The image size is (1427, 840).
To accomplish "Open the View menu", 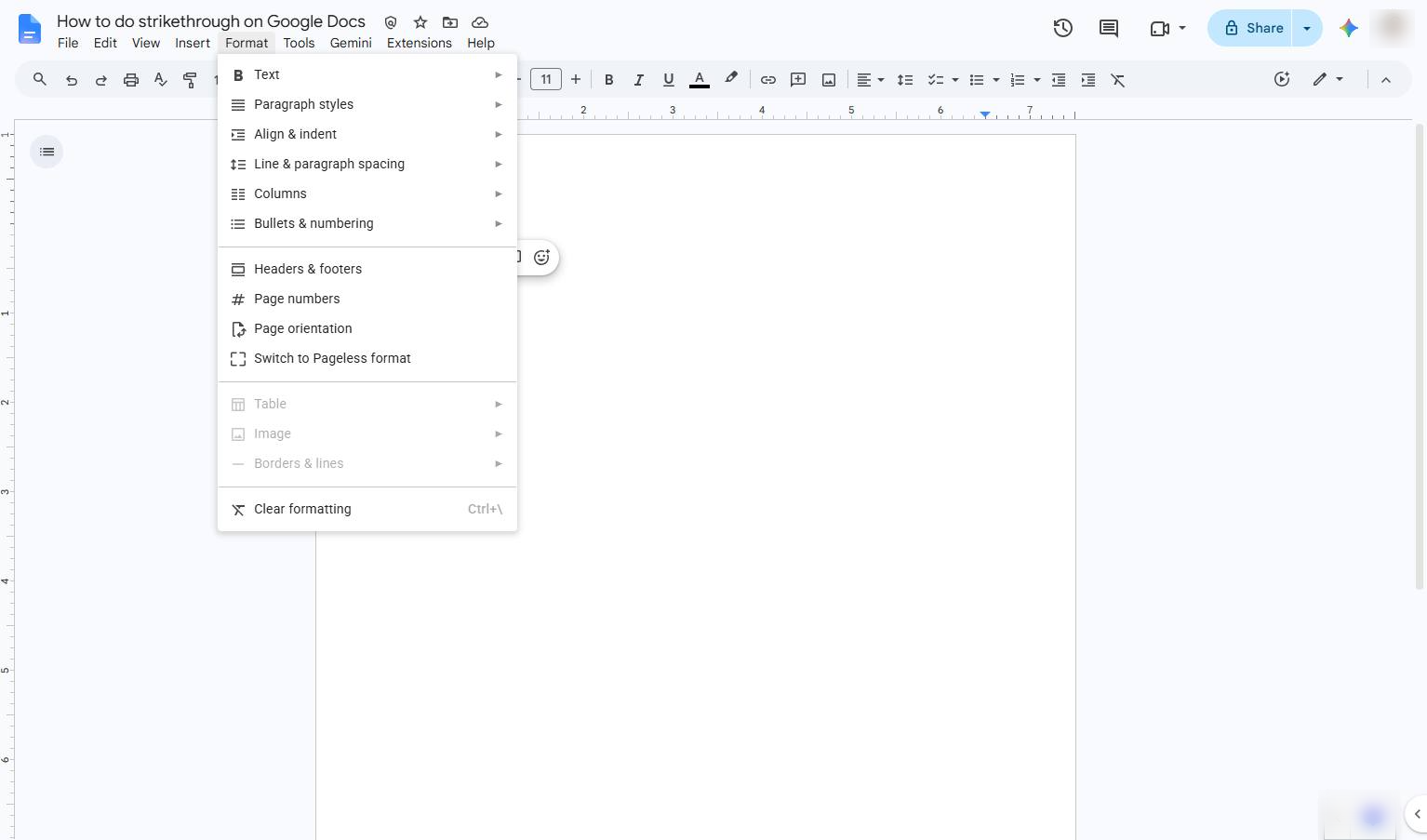I will point(146,43).
